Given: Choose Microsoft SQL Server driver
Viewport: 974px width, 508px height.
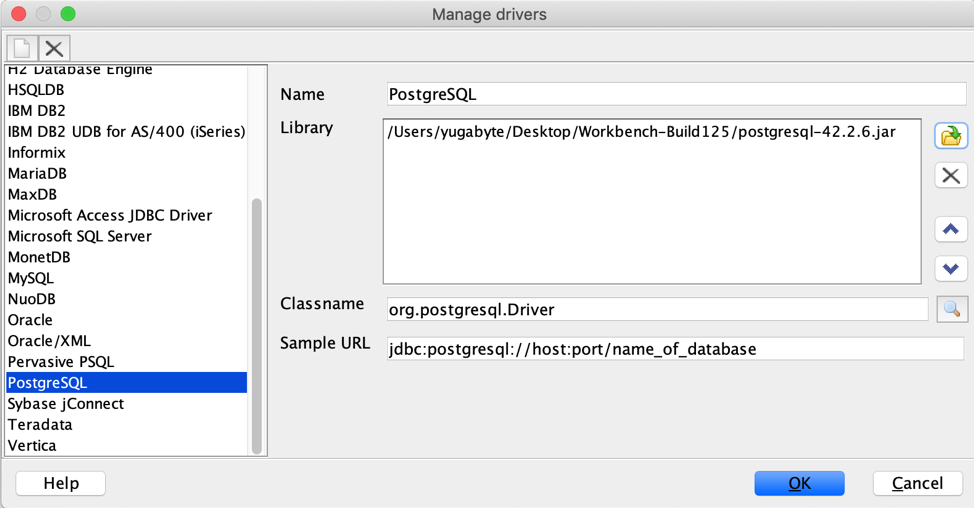Looking at the screenshot, I should pos(80,236).
